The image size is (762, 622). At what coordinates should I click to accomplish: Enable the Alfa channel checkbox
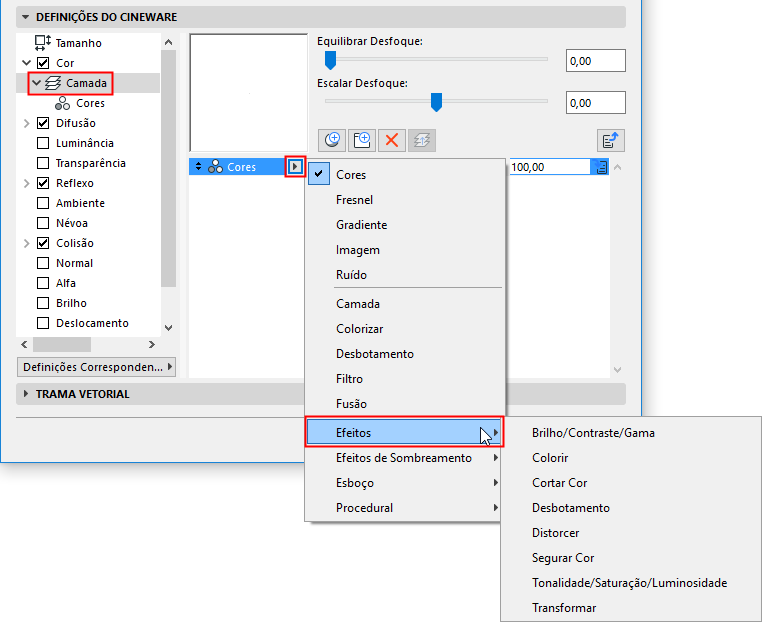click(x=43, y=283)
